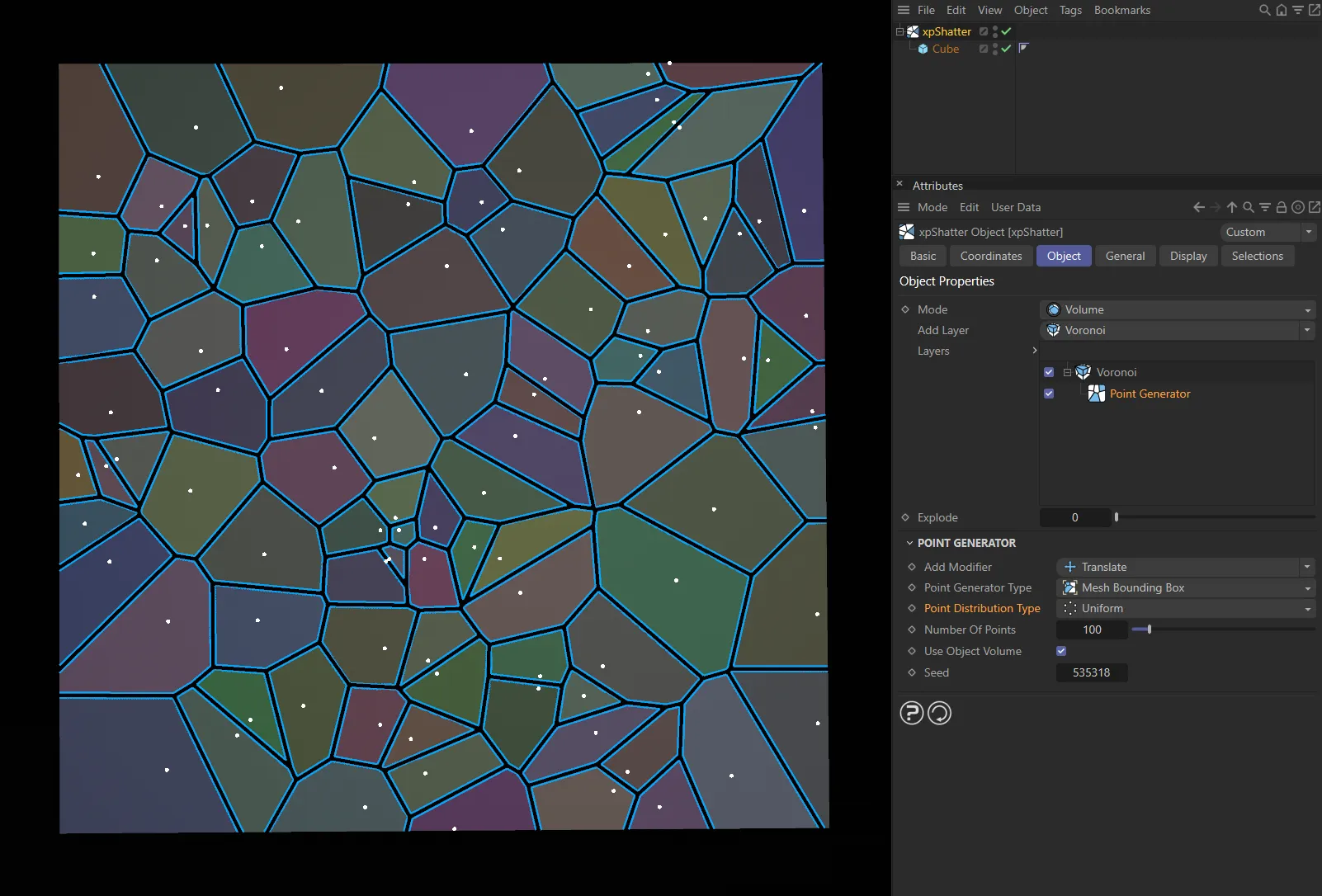This screenshot has height=896, width=1322.
Task: Toggle the xpShatter green enable checkmark
Action: pos(1007,31)
